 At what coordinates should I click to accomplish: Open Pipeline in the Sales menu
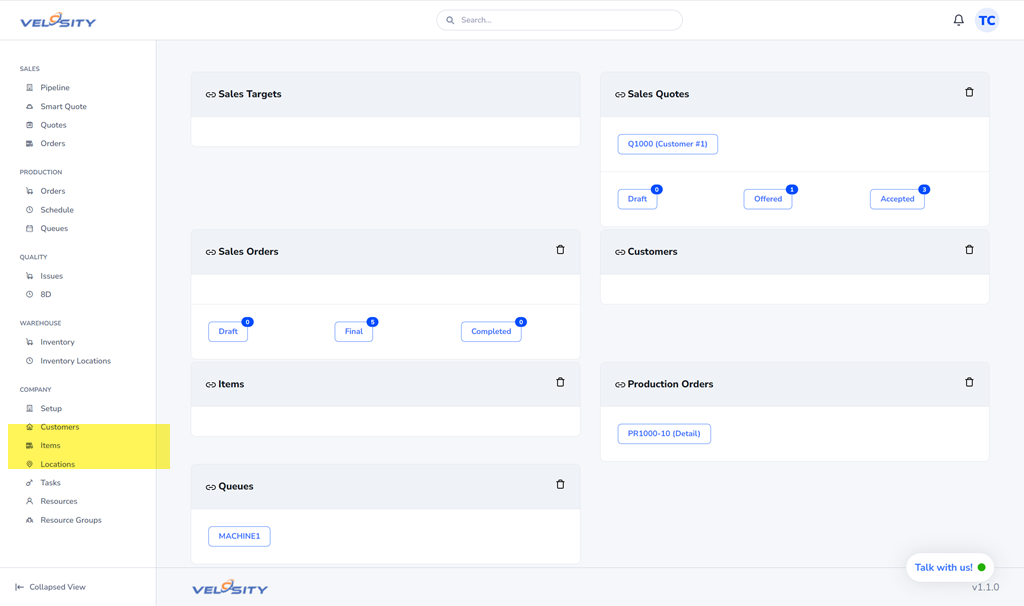[55, 88]
